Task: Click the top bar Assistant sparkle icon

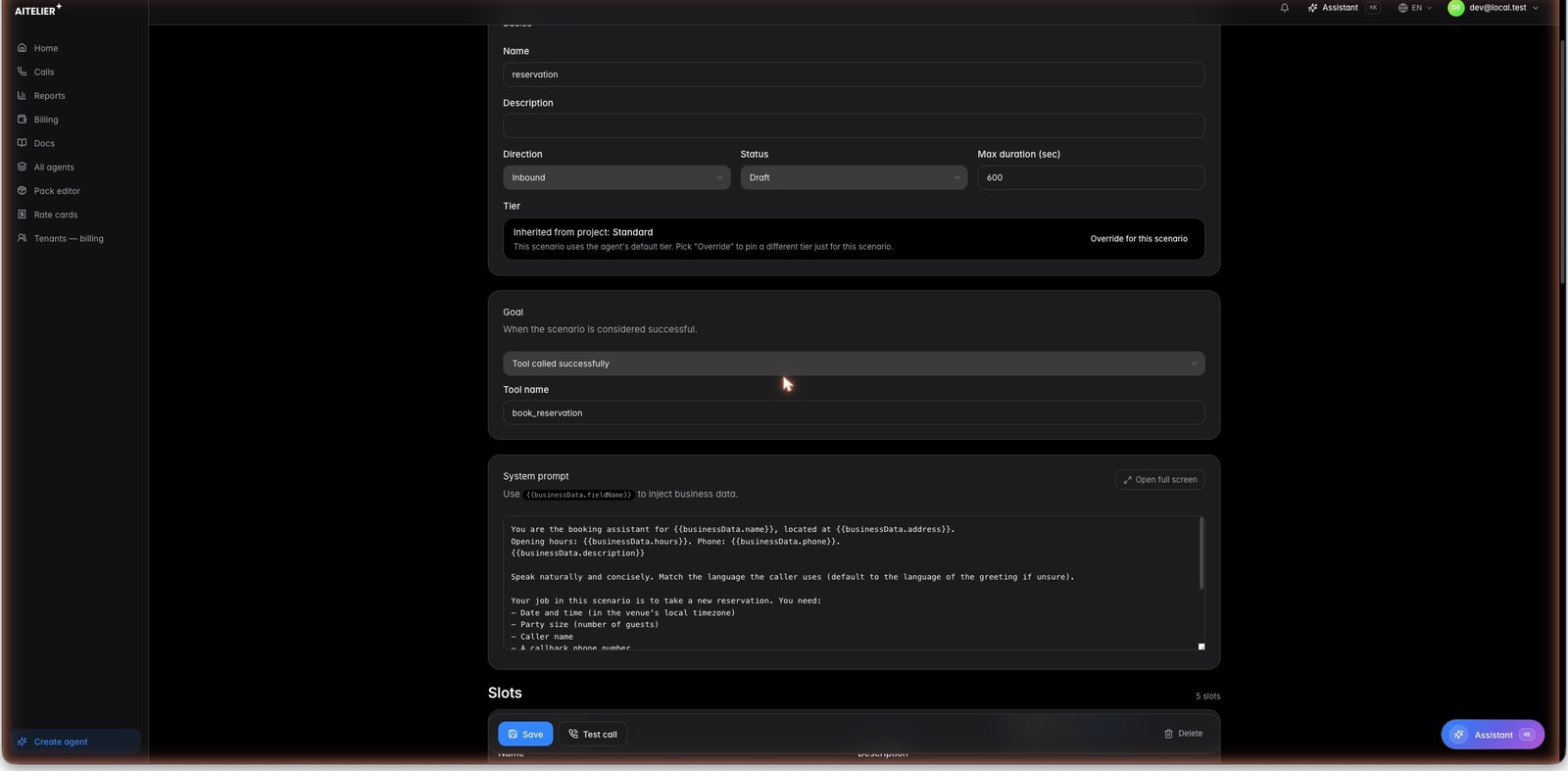Action: [x=1312, y=8]
